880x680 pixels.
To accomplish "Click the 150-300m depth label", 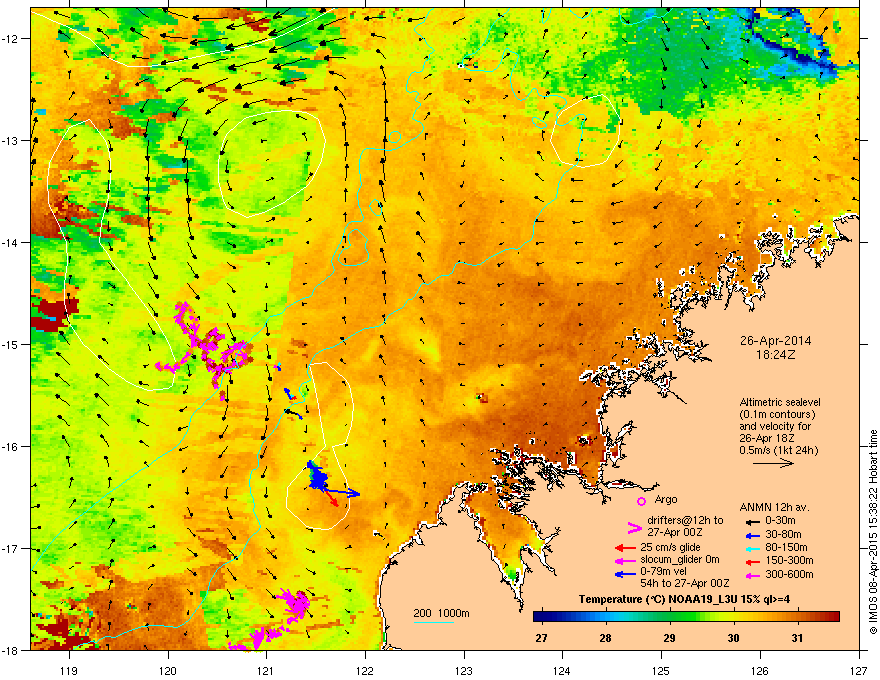I will [x=789, y=560].
